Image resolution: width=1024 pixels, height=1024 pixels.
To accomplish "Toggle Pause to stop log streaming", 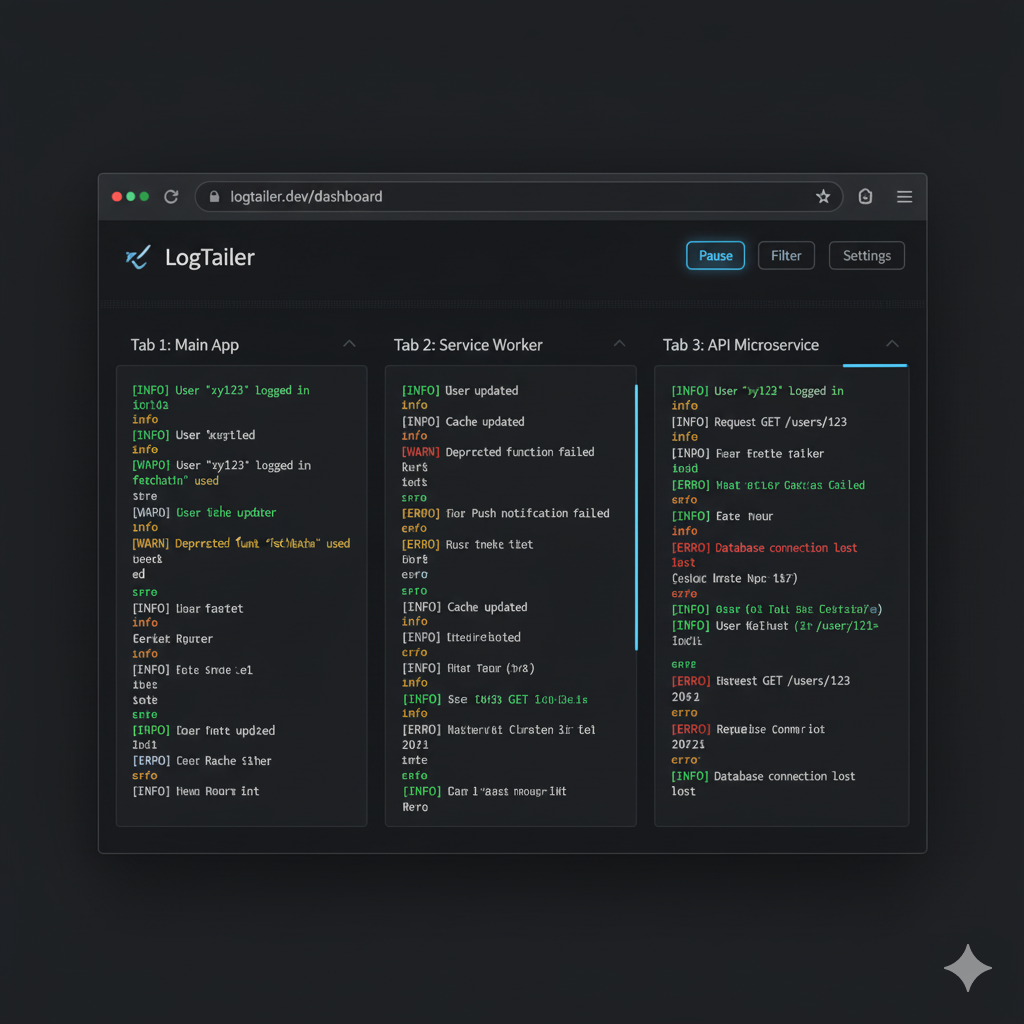I will pos(715,255).
